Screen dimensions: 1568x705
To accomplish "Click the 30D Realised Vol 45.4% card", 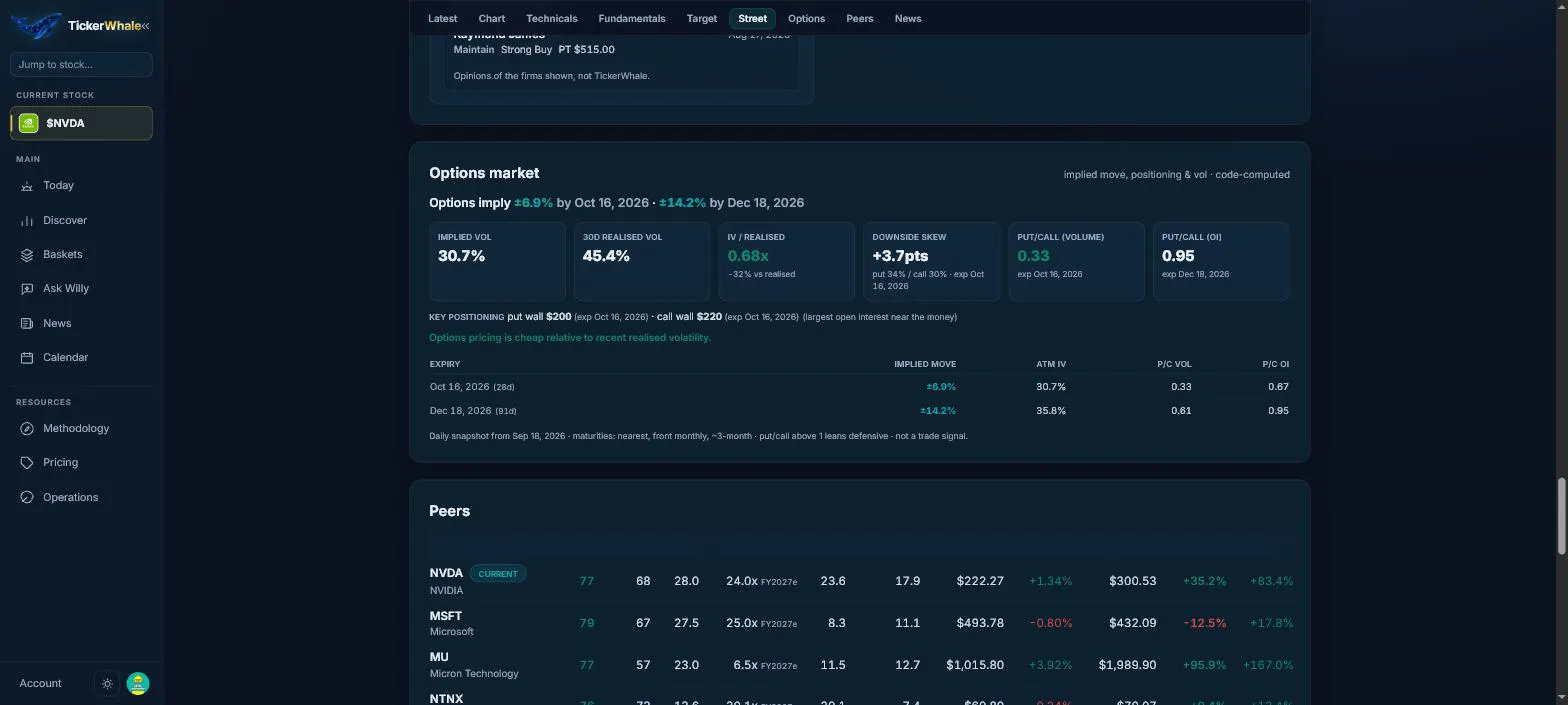I will coord(642,261).
